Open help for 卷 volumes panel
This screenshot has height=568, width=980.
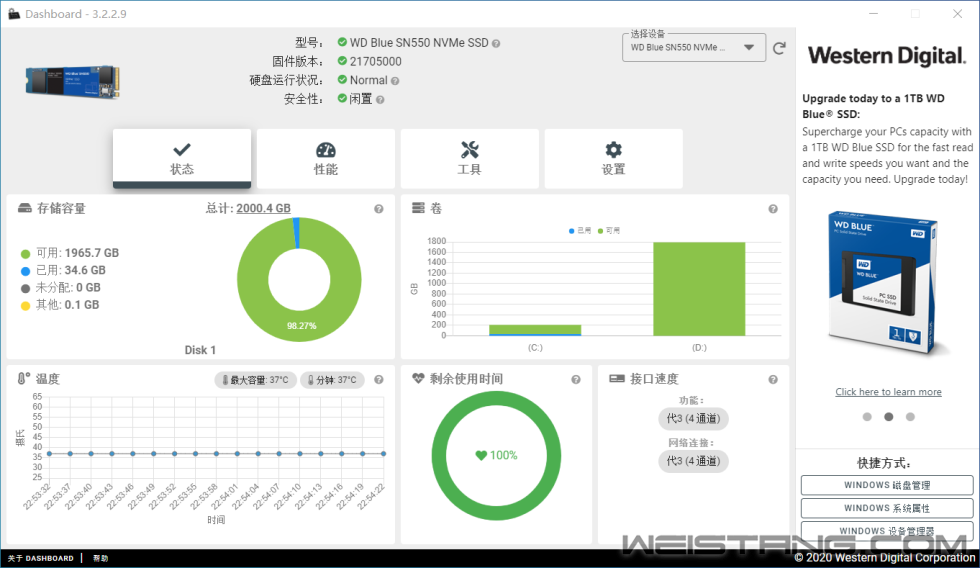(x=773, y=209)
